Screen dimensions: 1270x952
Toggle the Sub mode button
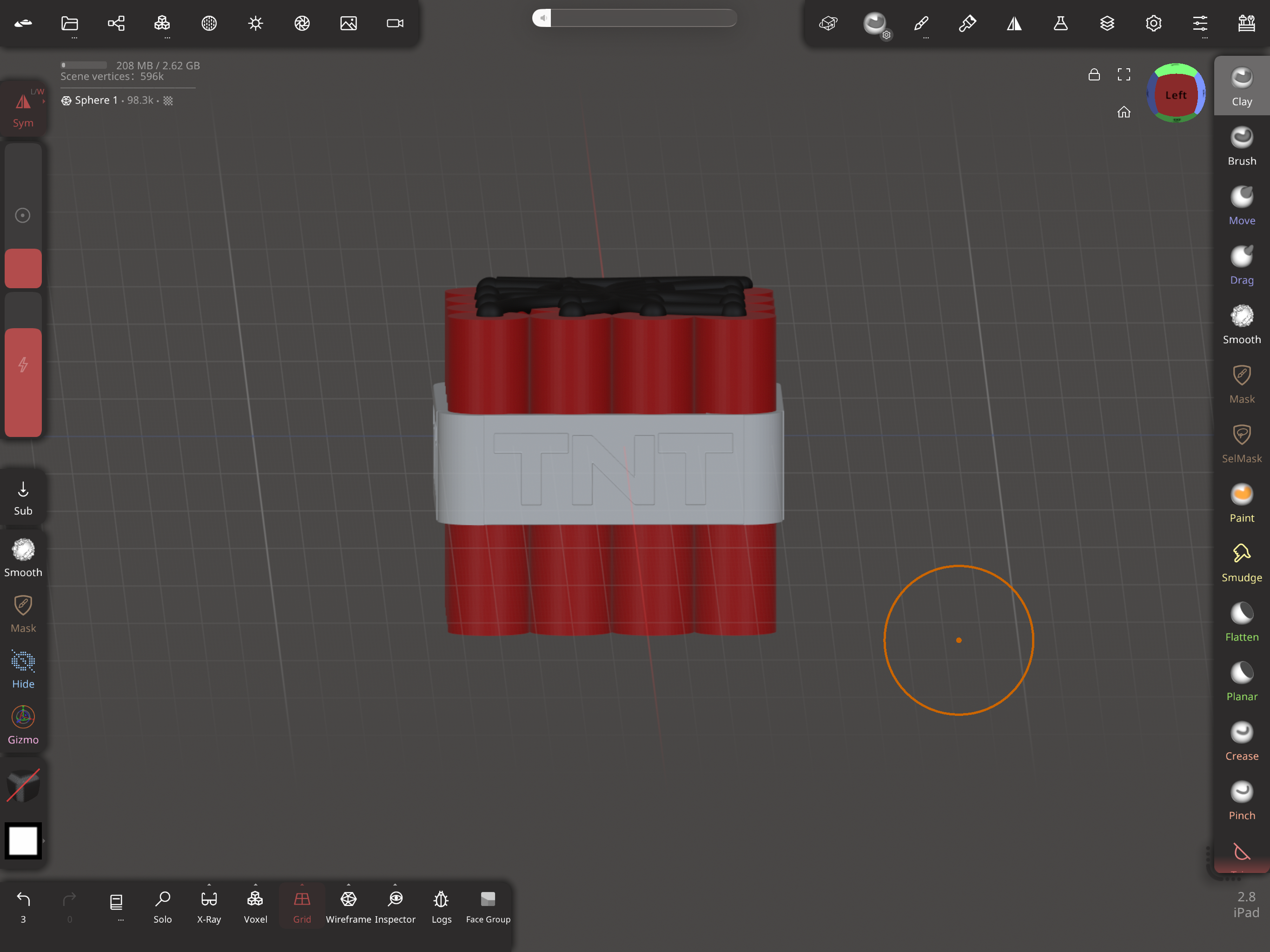(x=23, y=498)
